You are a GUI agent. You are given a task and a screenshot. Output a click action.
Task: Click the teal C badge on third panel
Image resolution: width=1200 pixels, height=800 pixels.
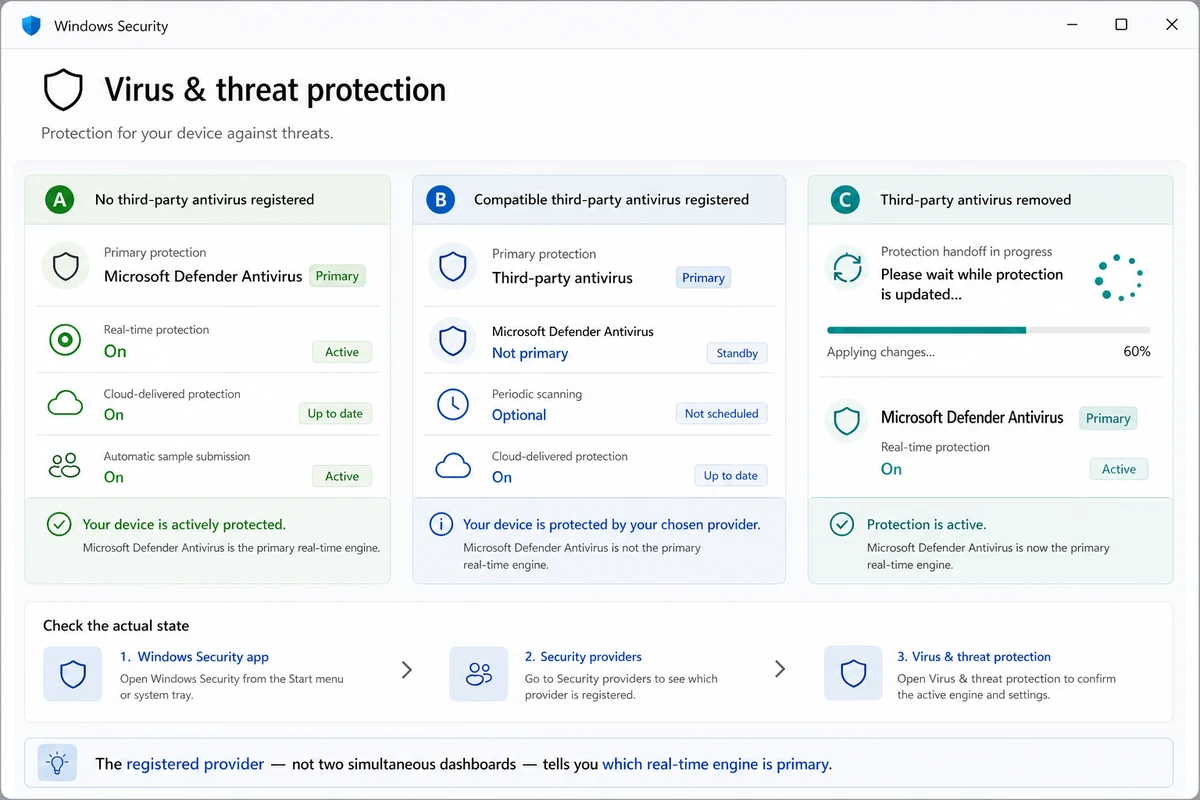tap(845, 200)
